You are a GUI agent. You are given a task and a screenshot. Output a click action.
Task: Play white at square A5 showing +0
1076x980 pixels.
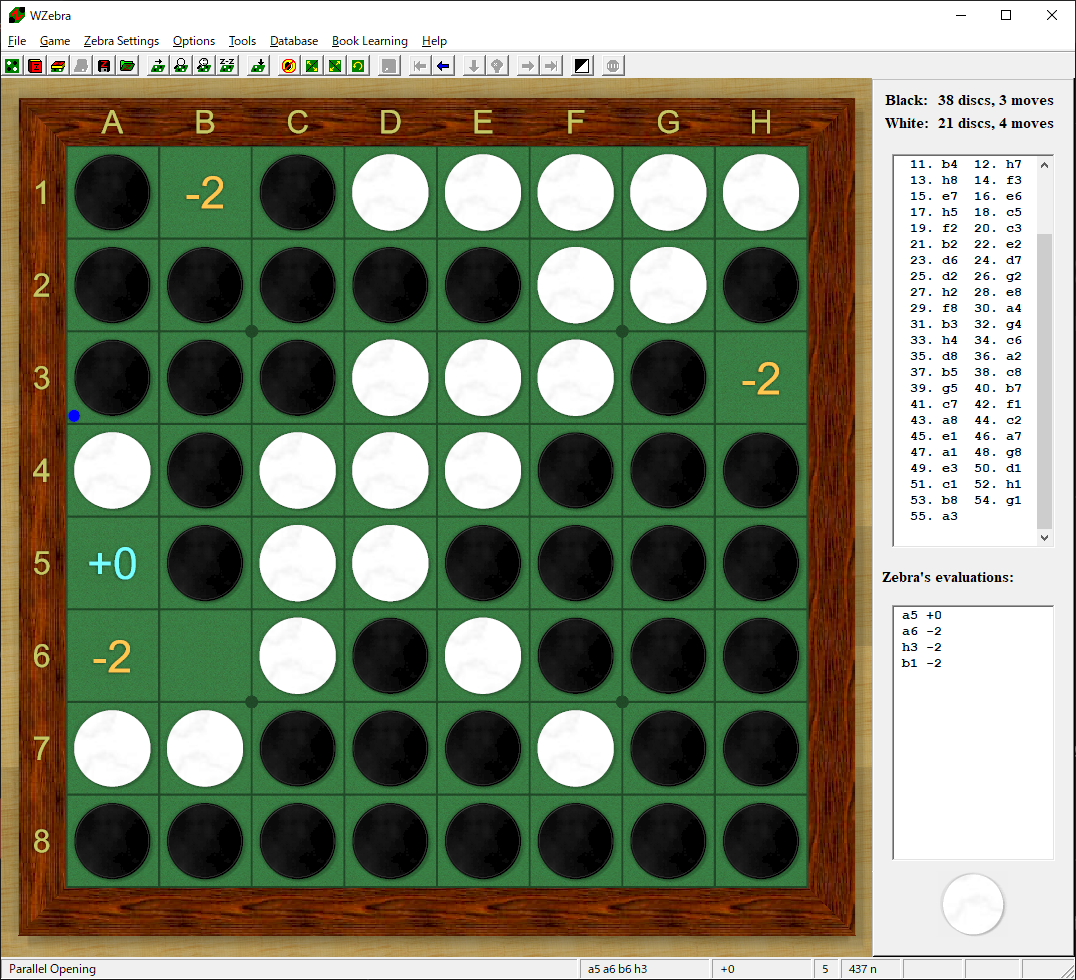(x=113, y=563)
